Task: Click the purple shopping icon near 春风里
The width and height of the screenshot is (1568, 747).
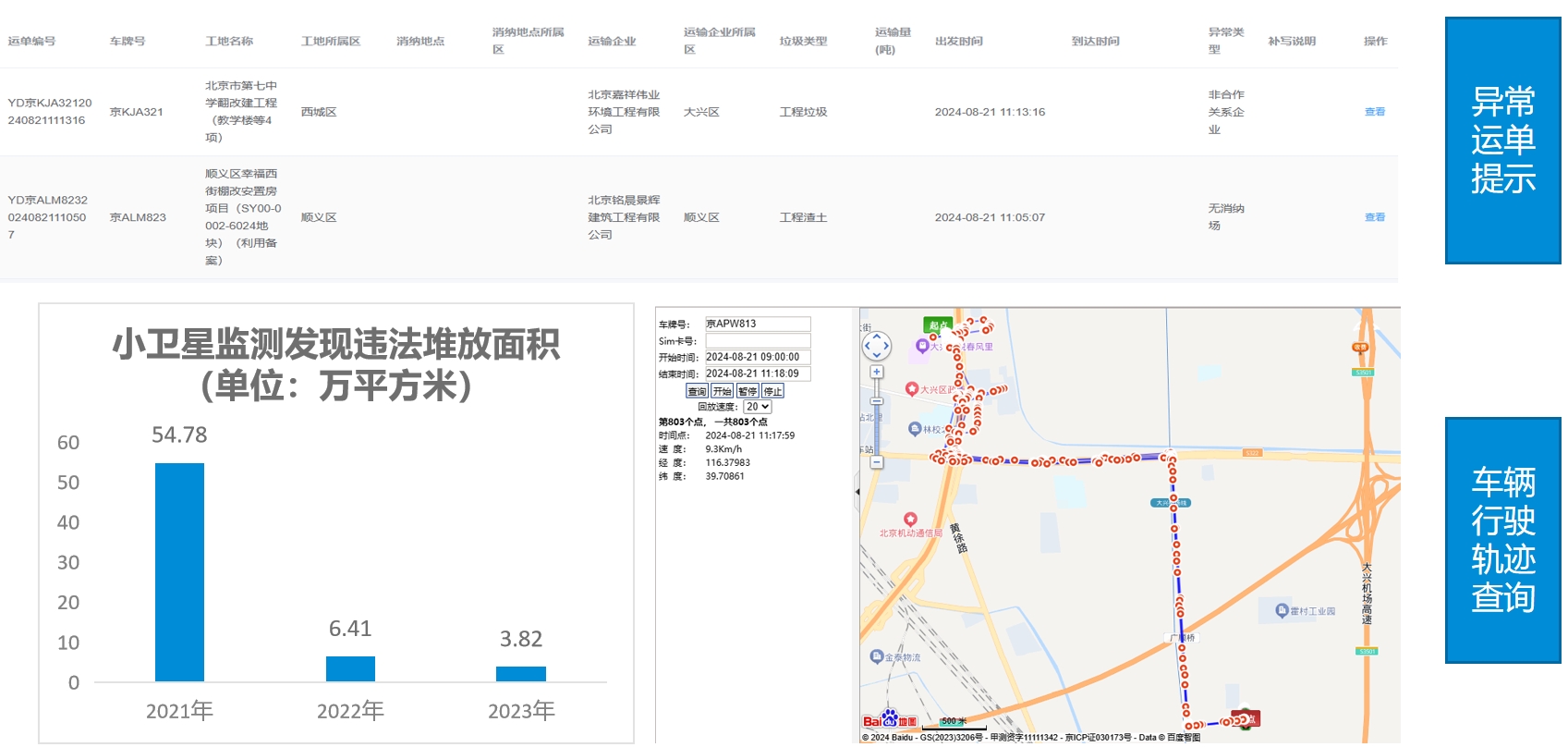Action: (x=921, y=346)
